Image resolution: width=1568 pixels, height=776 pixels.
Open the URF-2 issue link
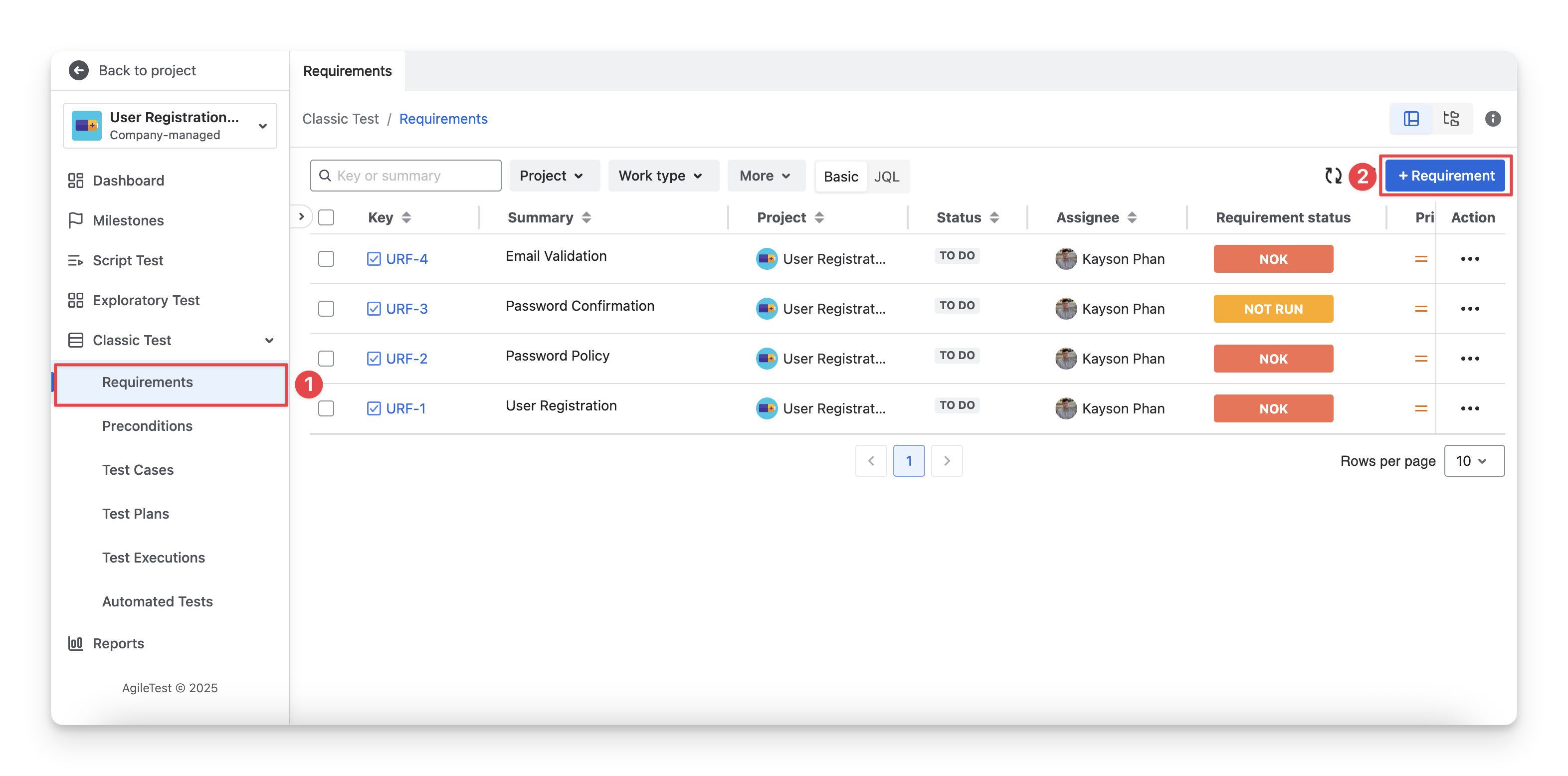click(x=406, y=359)
